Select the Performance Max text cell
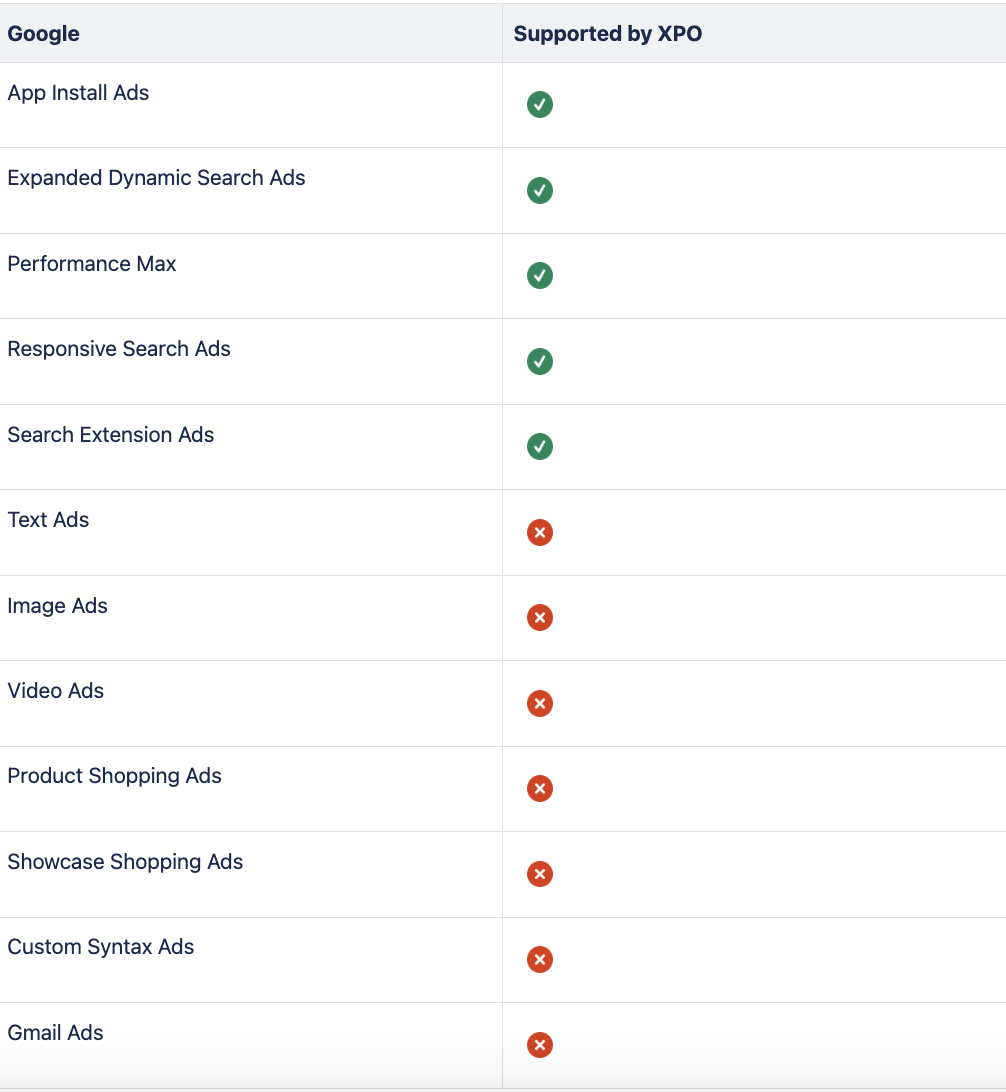 92,264
